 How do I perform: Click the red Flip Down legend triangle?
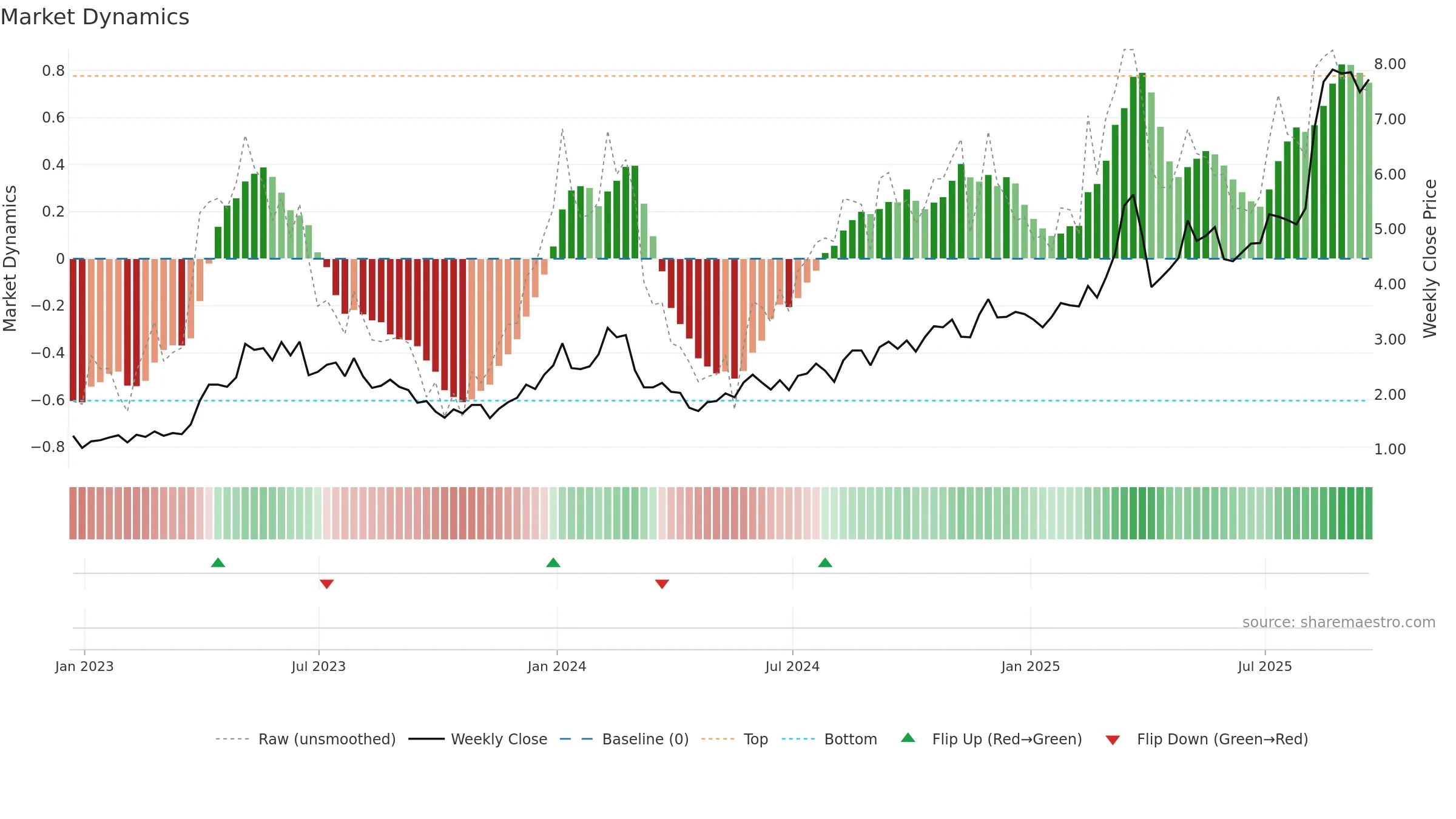[x=1113, y=740]
